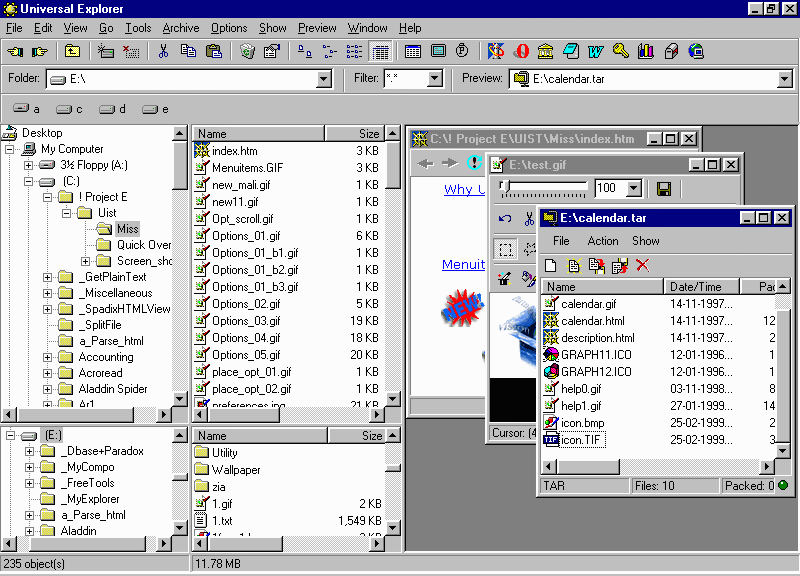Go up one folder level icon

tap(72, 51)
